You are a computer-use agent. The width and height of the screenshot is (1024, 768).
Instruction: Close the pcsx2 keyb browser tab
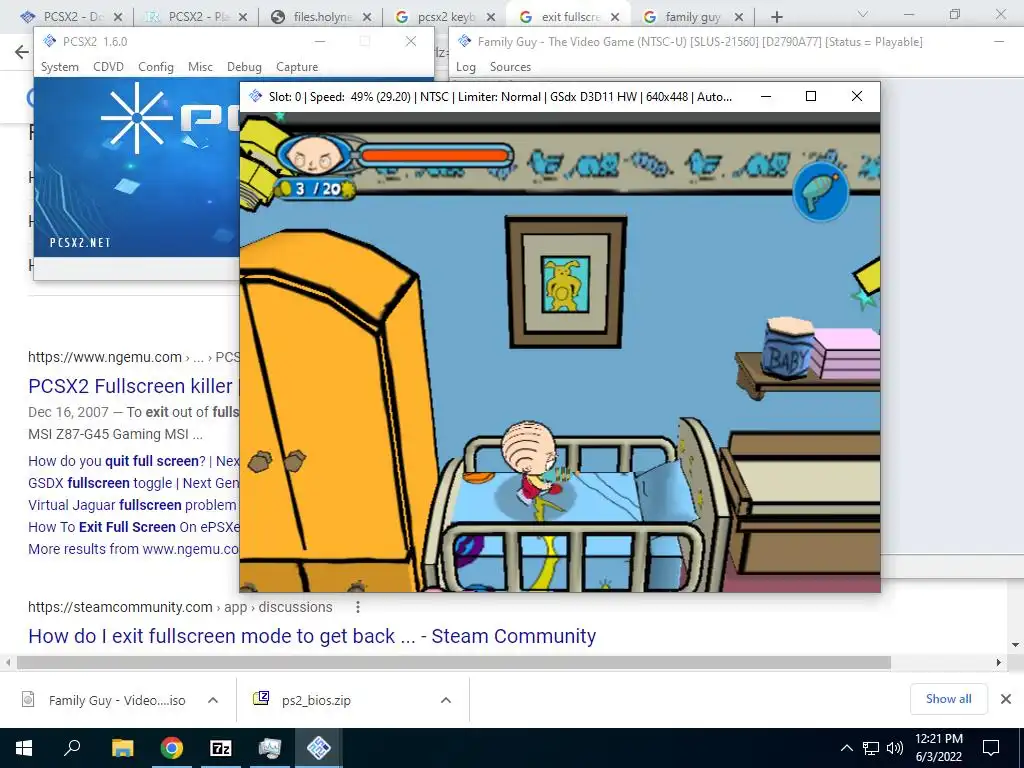[490, 17]
